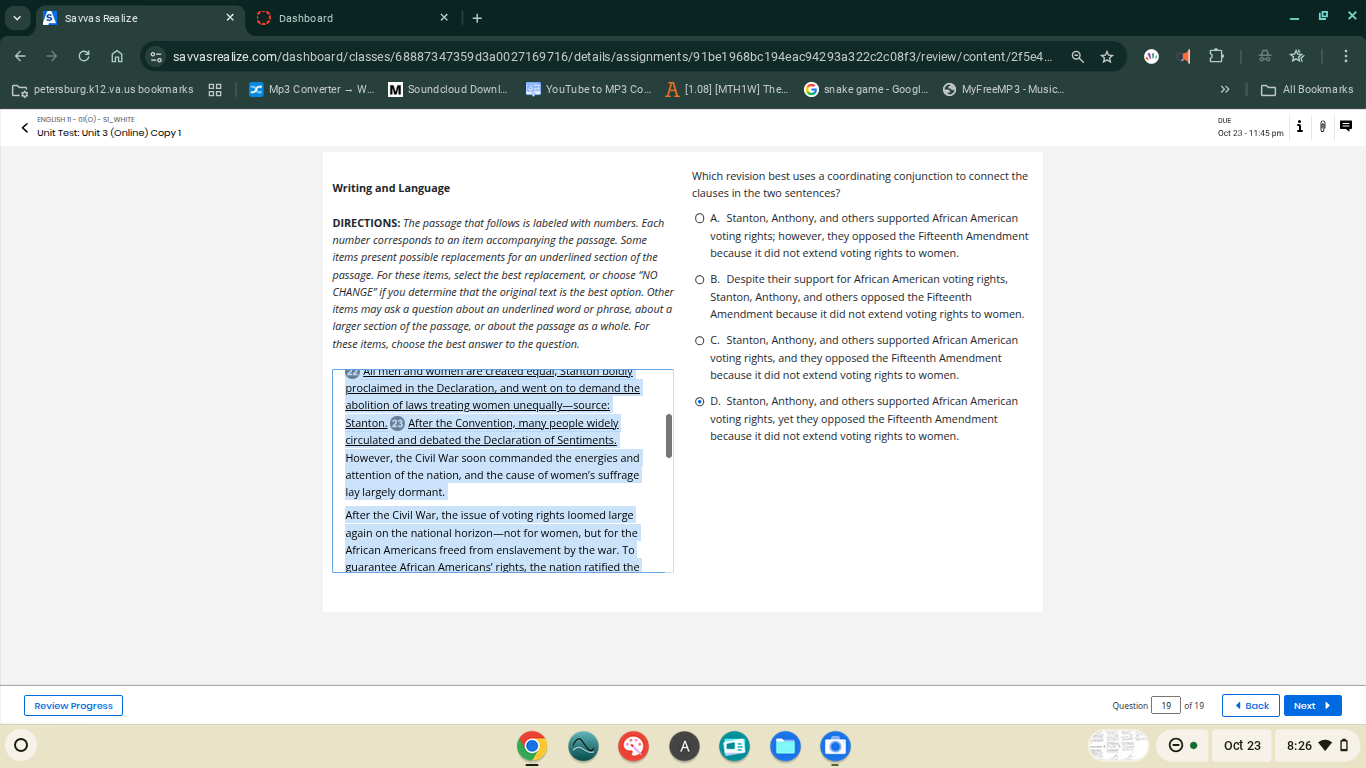Click the Review Progress button

click(x=72, y=705)
